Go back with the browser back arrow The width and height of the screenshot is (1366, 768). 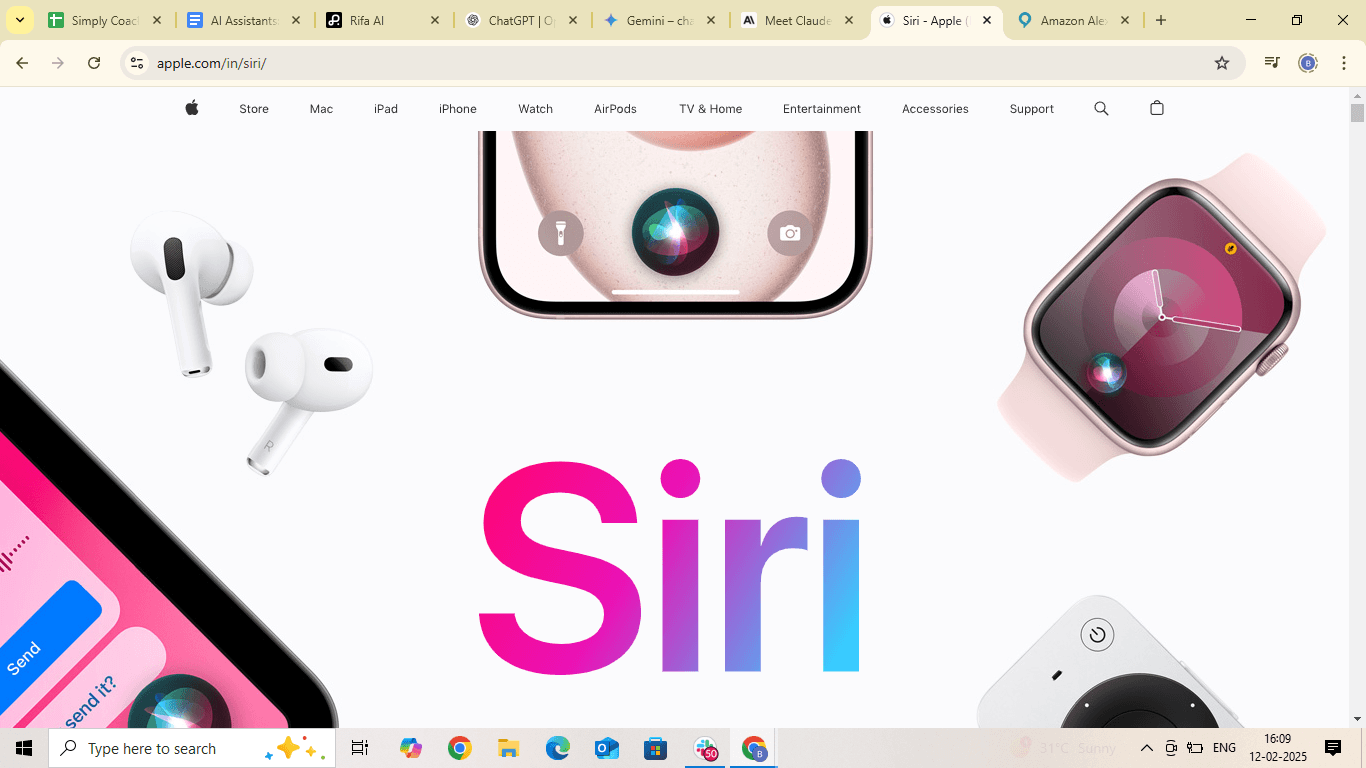22,63
